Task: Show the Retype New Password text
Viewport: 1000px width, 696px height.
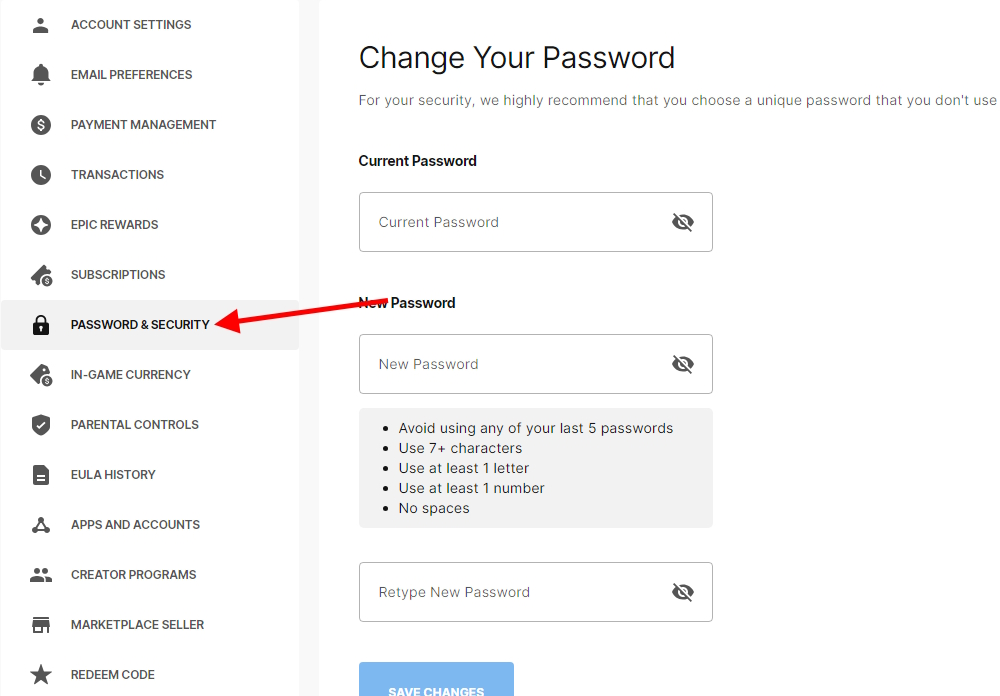Action: coord(683,592)
